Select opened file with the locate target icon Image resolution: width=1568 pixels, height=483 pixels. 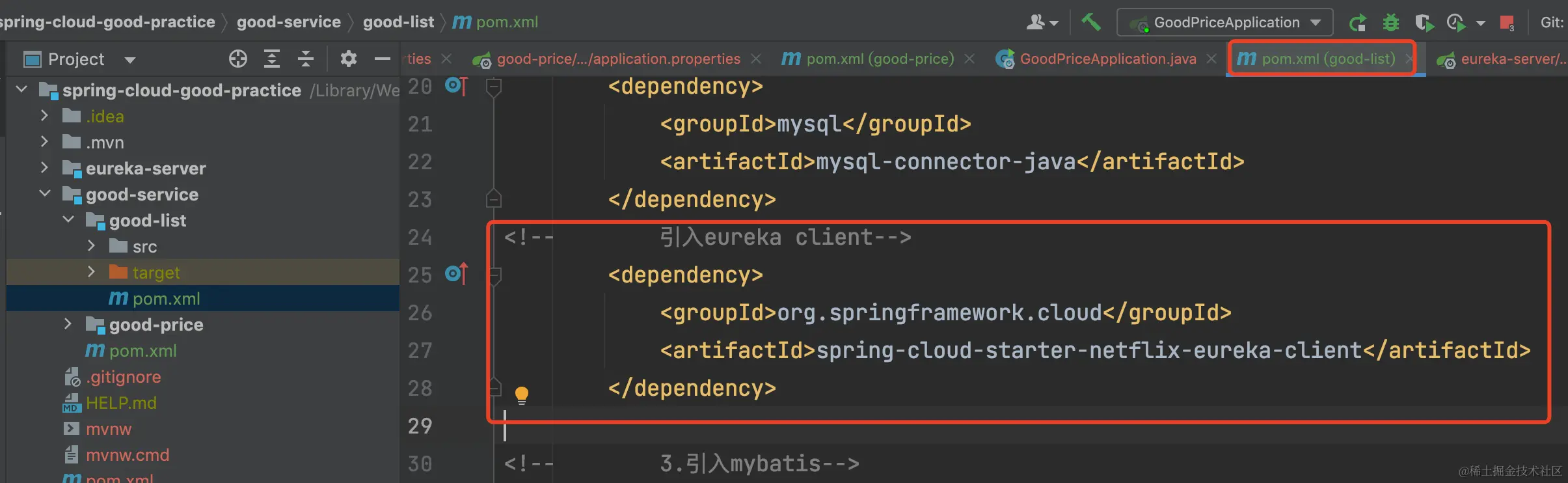[x=238, y=59]
